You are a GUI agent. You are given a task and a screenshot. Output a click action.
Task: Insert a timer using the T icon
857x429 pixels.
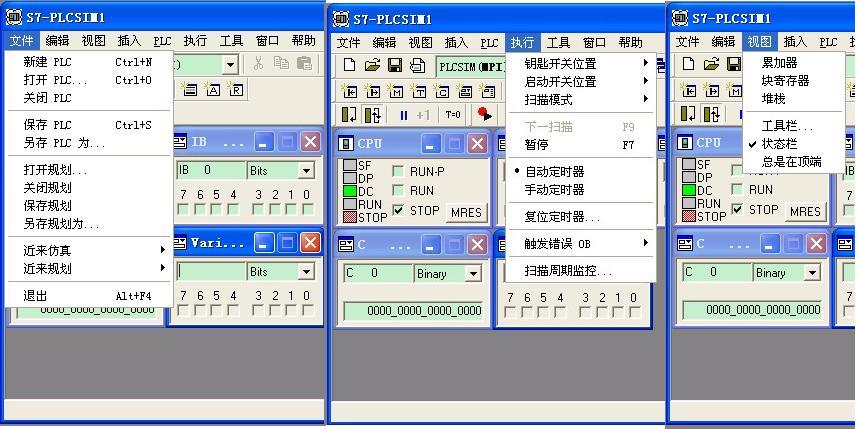tap(419, 91)
